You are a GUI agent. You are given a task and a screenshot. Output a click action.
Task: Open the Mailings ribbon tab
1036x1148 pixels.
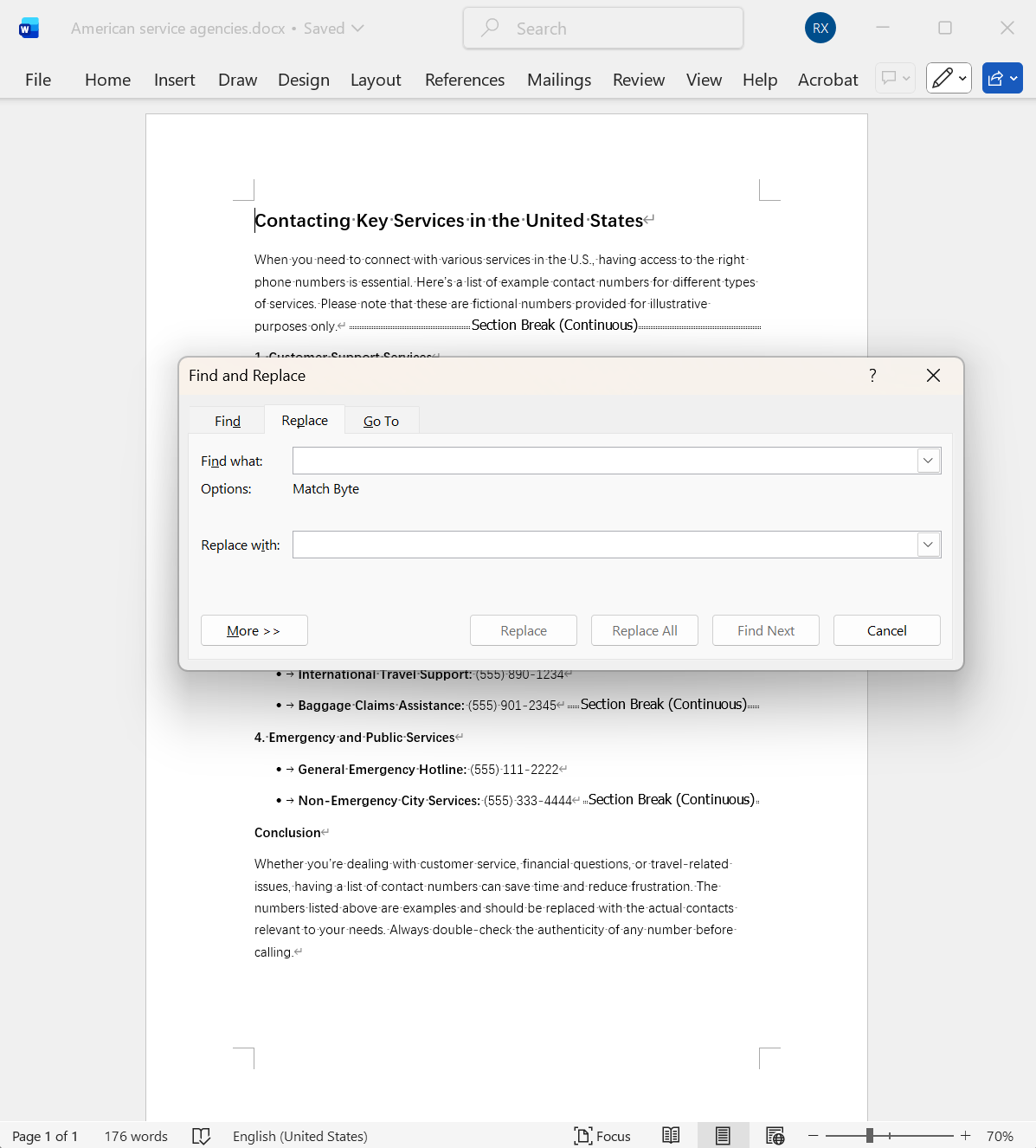558,79
